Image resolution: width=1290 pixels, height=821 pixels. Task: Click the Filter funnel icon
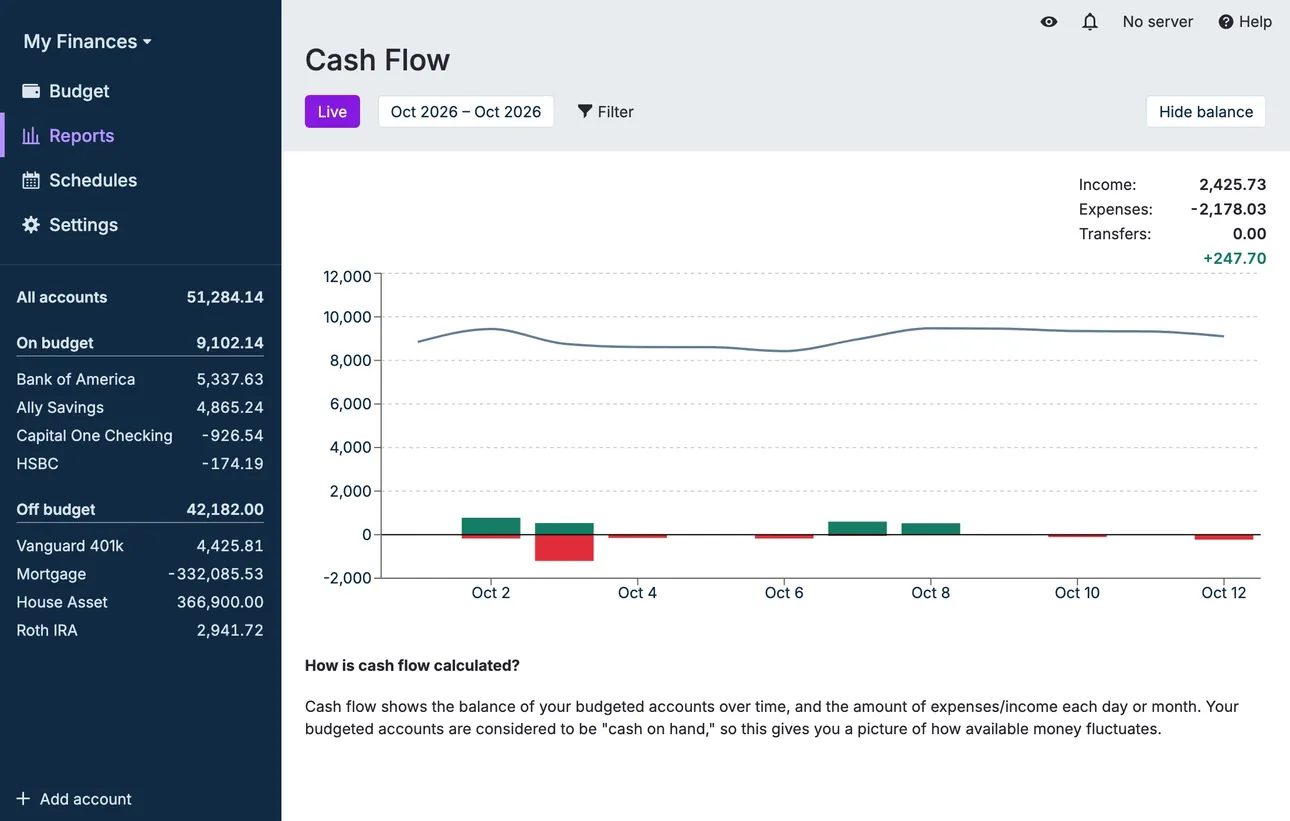pyautogui.click(x=585, y=111)
